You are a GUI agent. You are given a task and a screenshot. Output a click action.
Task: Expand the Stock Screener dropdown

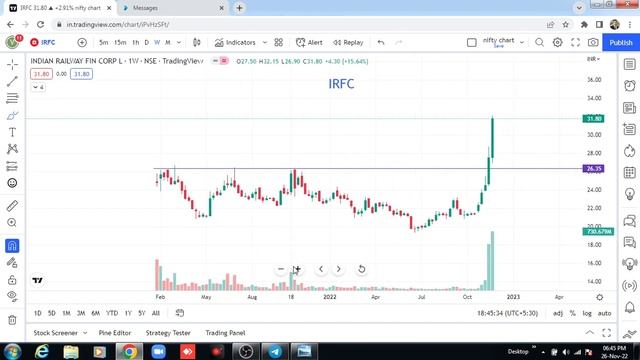click(85, 333)
